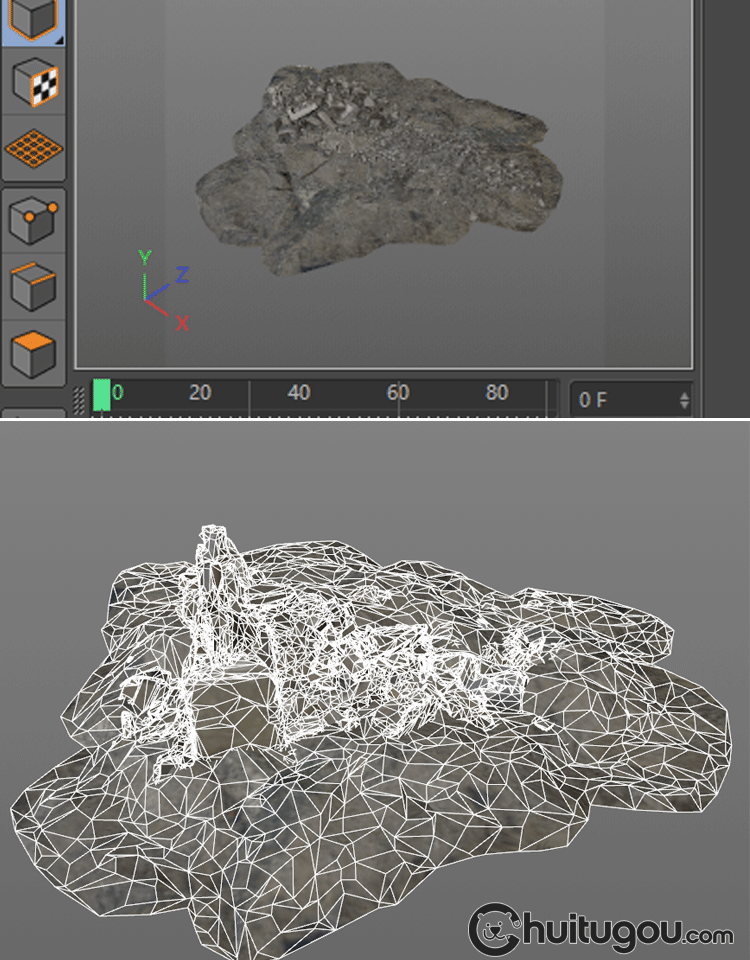Jump to frame 20 on the timeline

point(200,393)
